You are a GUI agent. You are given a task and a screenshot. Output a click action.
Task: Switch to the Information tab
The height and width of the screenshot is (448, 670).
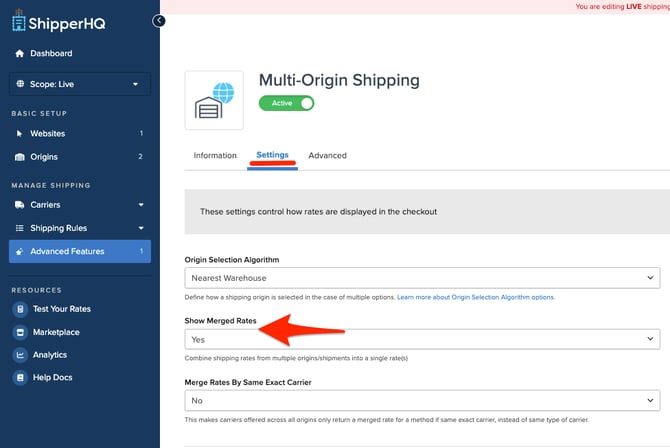pyautogui.click(x=215, y=156)
